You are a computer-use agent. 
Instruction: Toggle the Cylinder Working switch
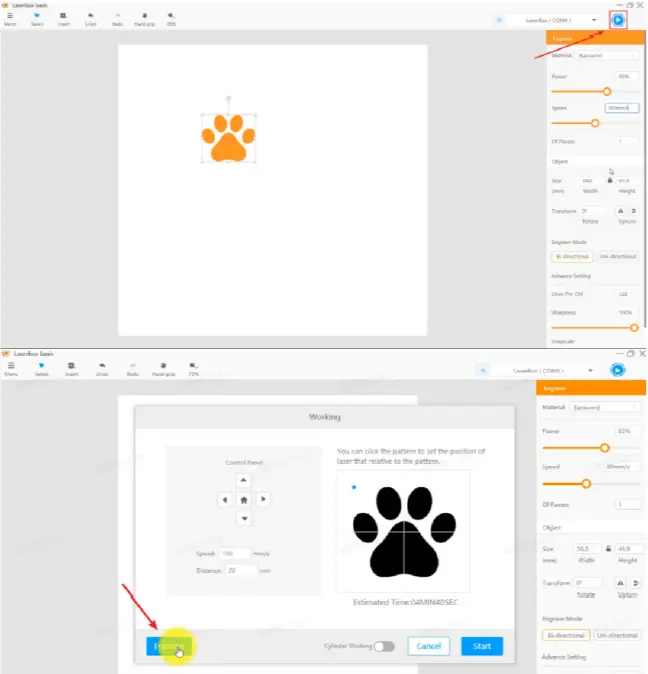(384, 646)
